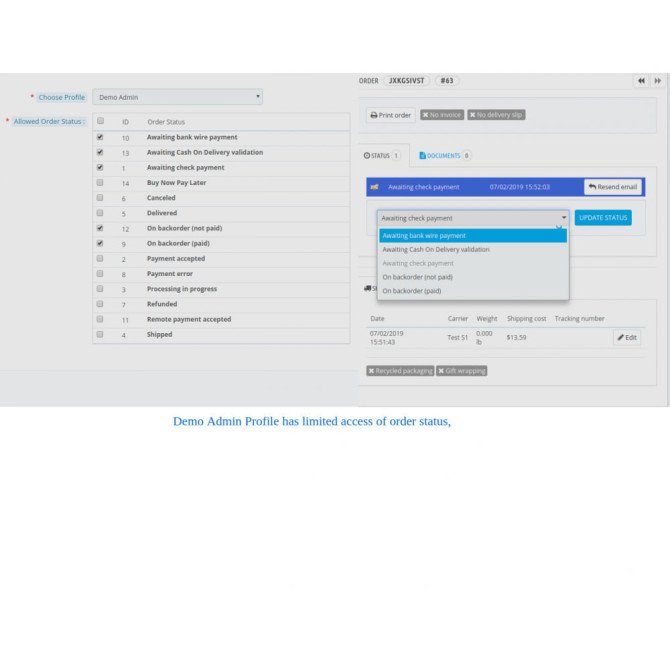The image size is (670, 670).
Task: Click the Order Status column header
Action: 166,122
